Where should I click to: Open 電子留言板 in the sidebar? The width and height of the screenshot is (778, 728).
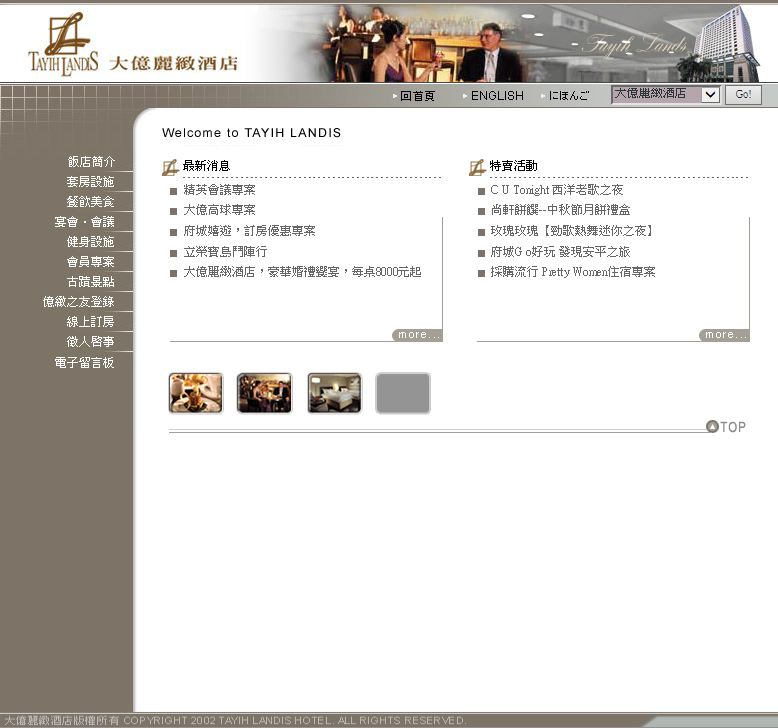point(85,362)
